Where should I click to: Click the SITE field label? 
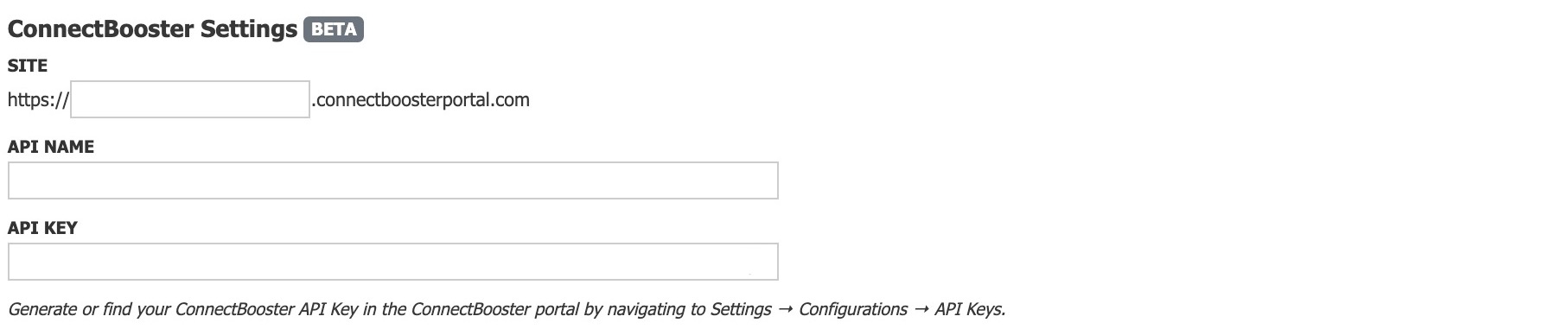pyautogui.click(x=28, y=66)
